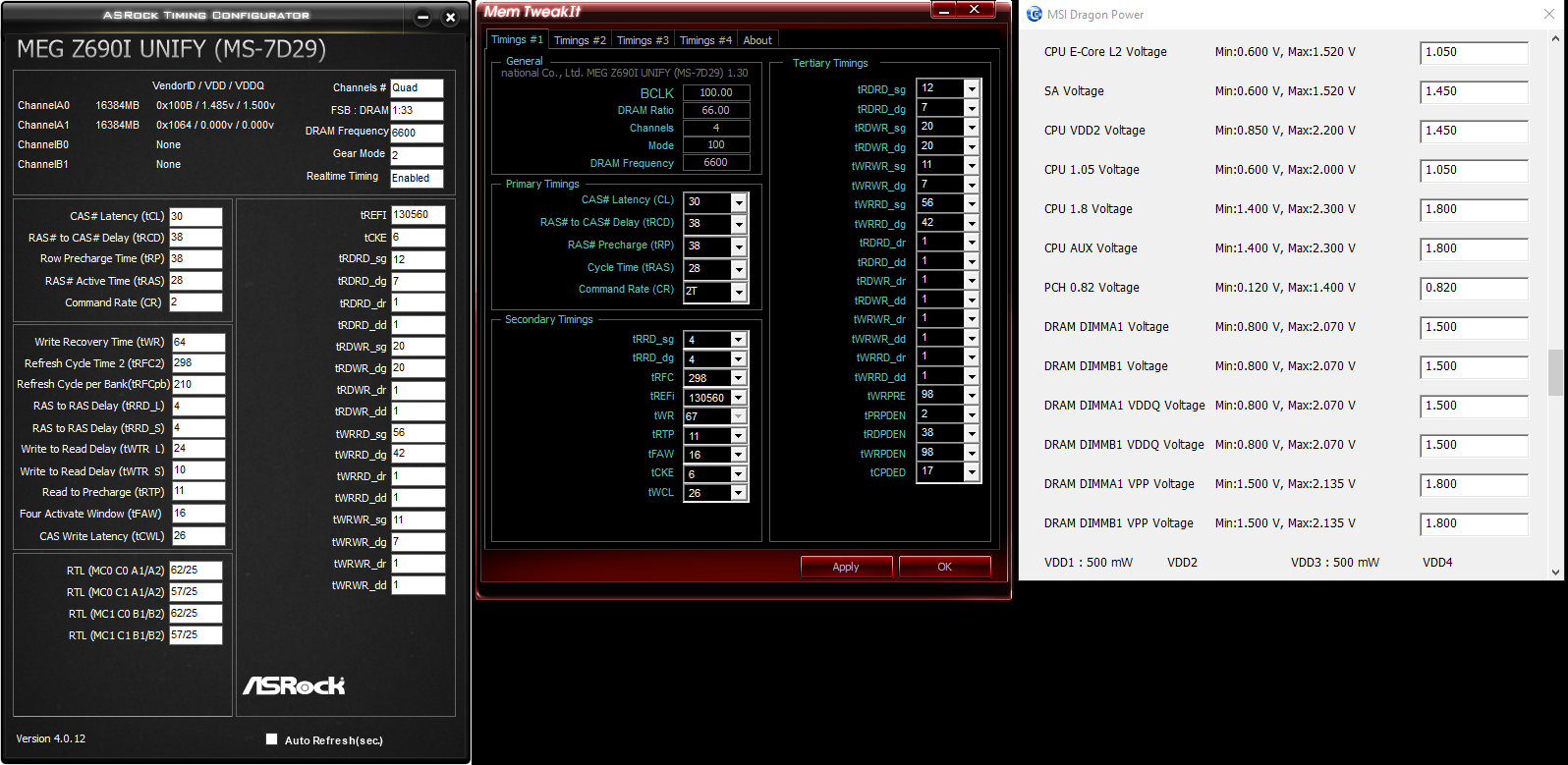This screenshot has height=765, width=1568.
Task: Expand the RAS# to CAS# Delay (tRCD) dropdown in Mem TweakIt
Action: (x=739, y=224)
